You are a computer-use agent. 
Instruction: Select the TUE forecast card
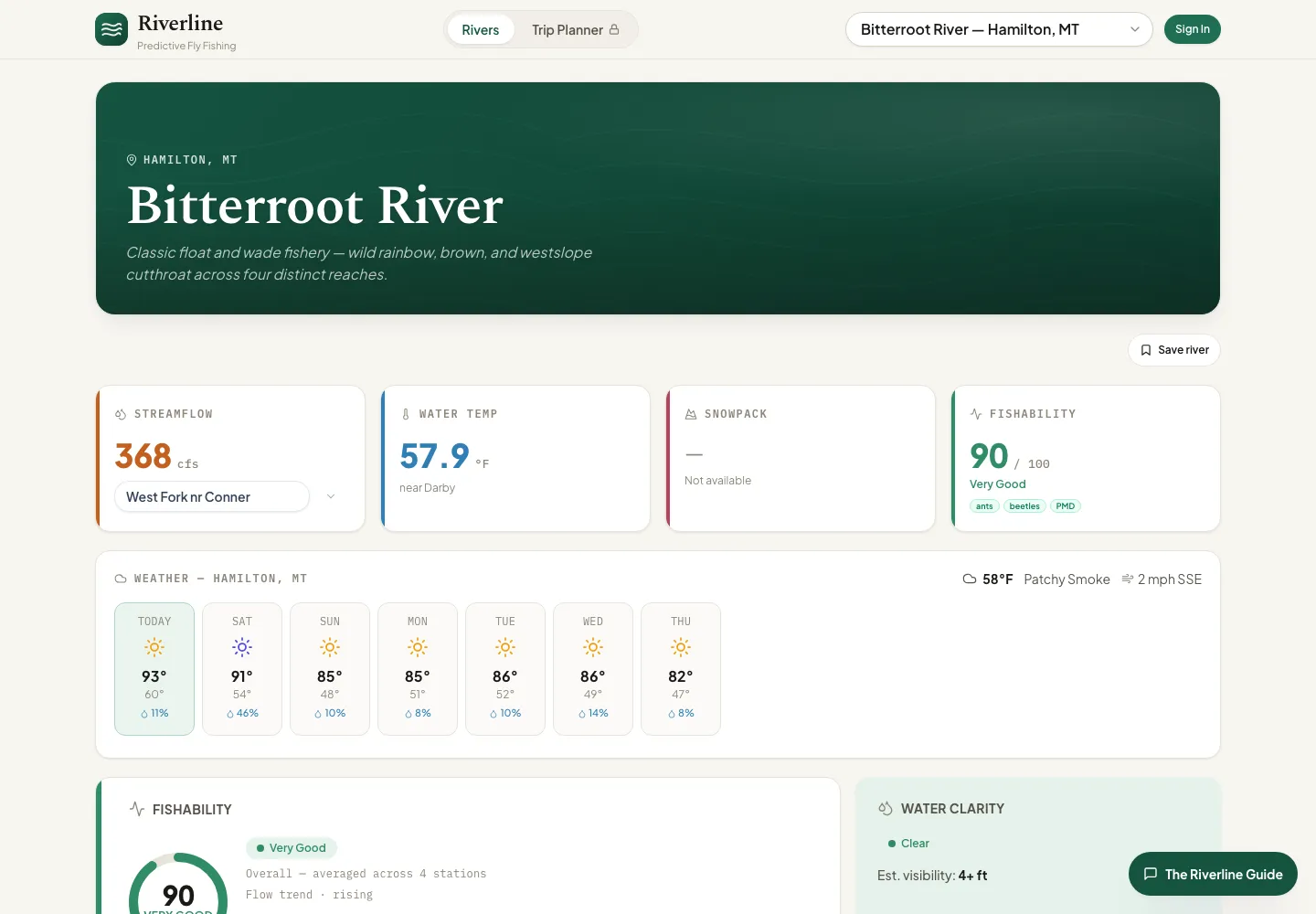(505, 669)
